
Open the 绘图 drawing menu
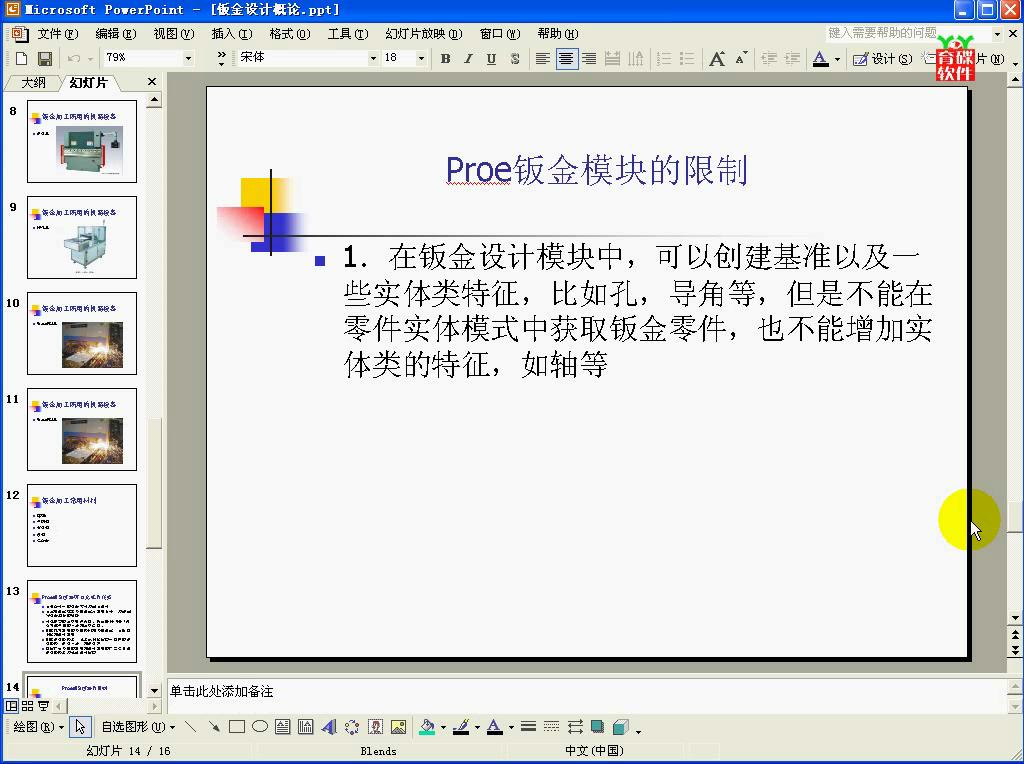39,727
